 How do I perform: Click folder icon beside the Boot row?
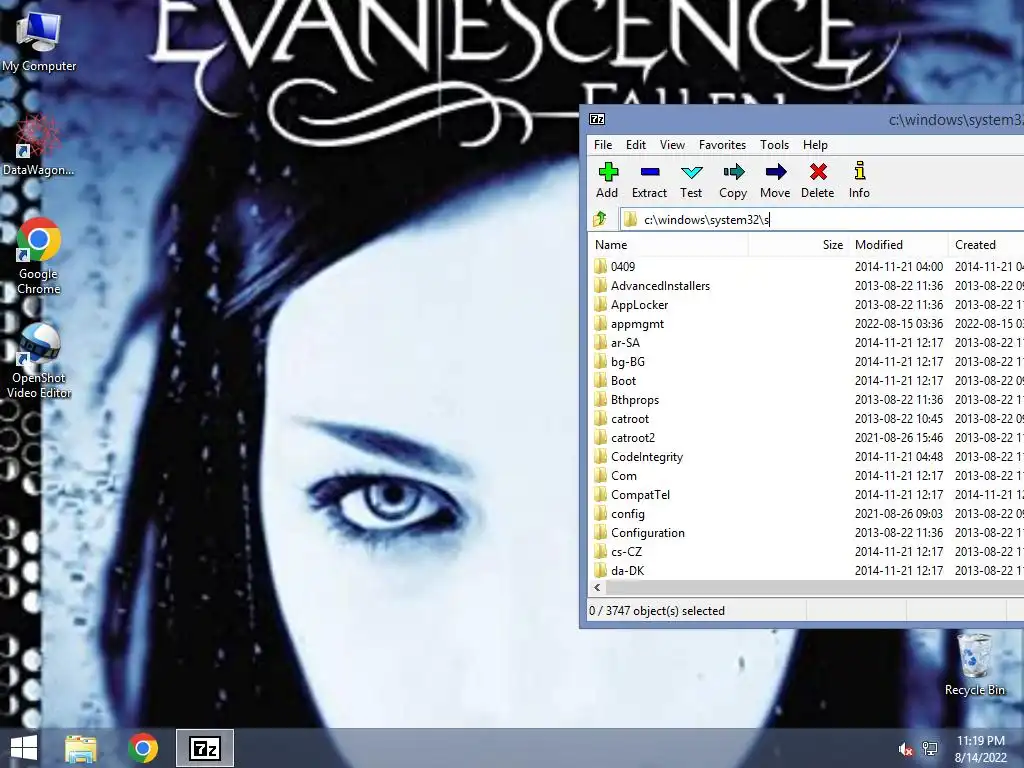pyautogui.click(x=601, y=381)
